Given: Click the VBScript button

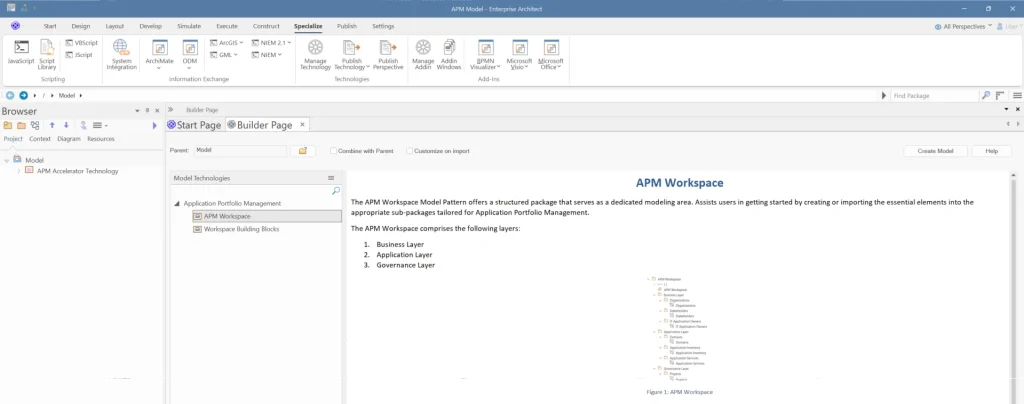Looking at the screenshot, I should [x=81, y=42].
